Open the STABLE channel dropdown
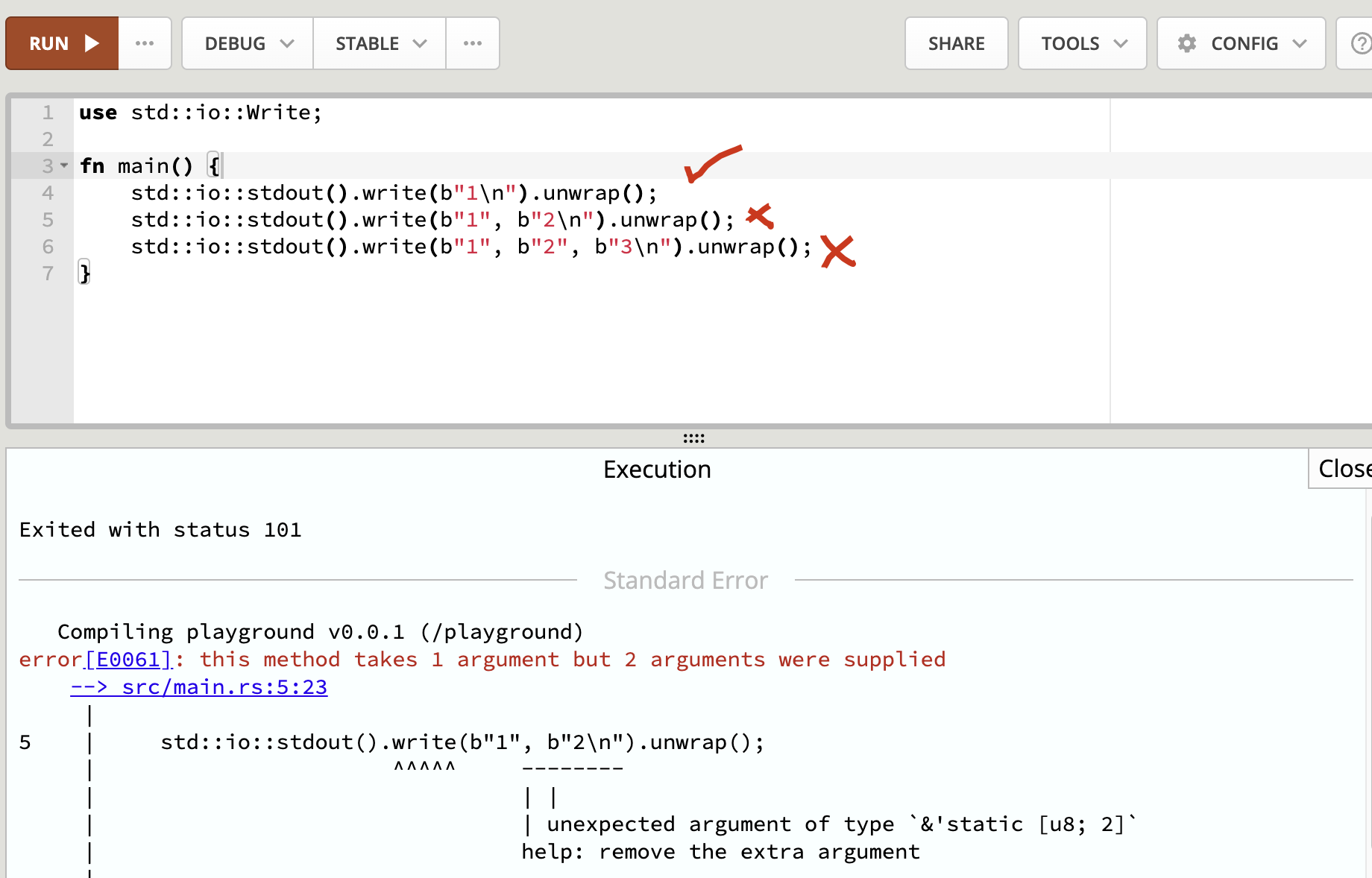The height and width of the screenshot is (878, 1372). (x=380, y=43)
